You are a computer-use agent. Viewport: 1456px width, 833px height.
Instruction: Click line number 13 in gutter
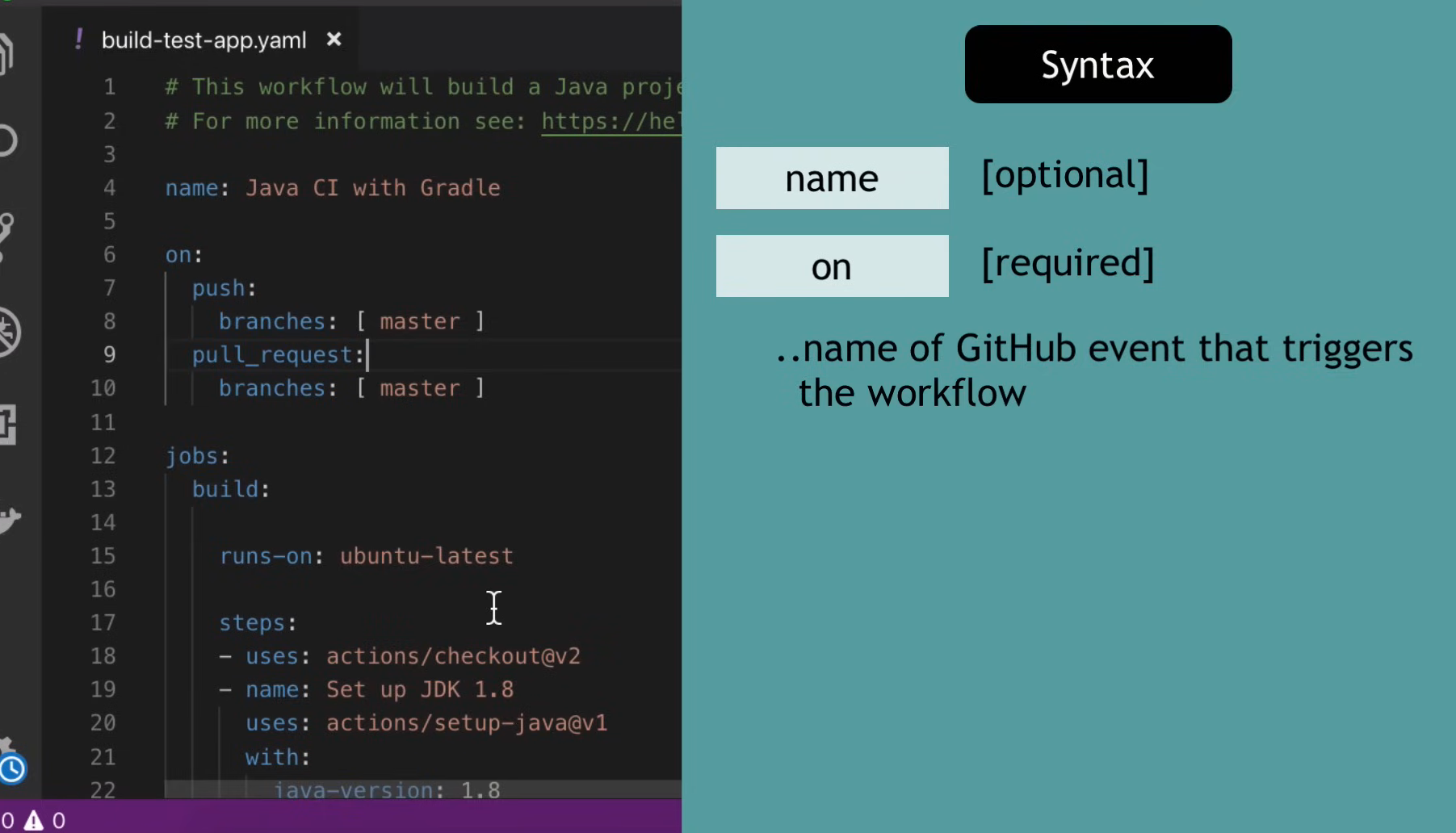coord(103,489)
